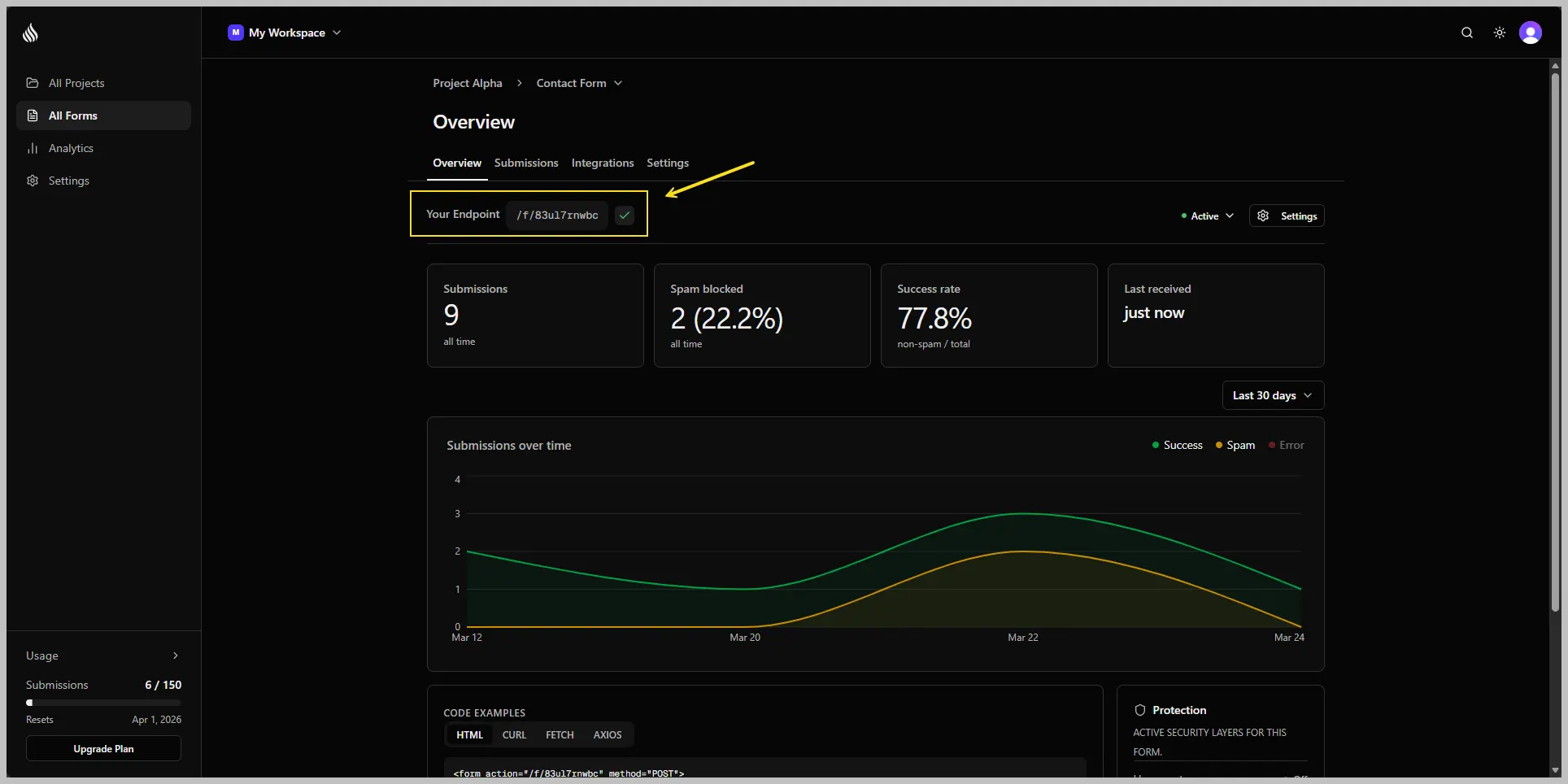The image size is (1568, 784).
Task: Toggle the Error series in the chart legend
Action: [x=1286, y=445]
